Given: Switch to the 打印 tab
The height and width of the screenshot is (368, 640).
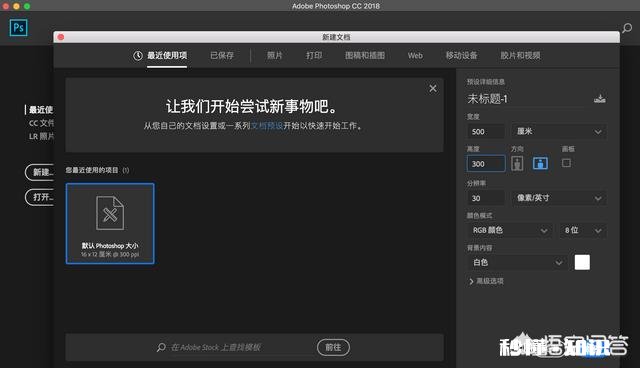Looking at the screenshot, I should click(x=314, y=55).
